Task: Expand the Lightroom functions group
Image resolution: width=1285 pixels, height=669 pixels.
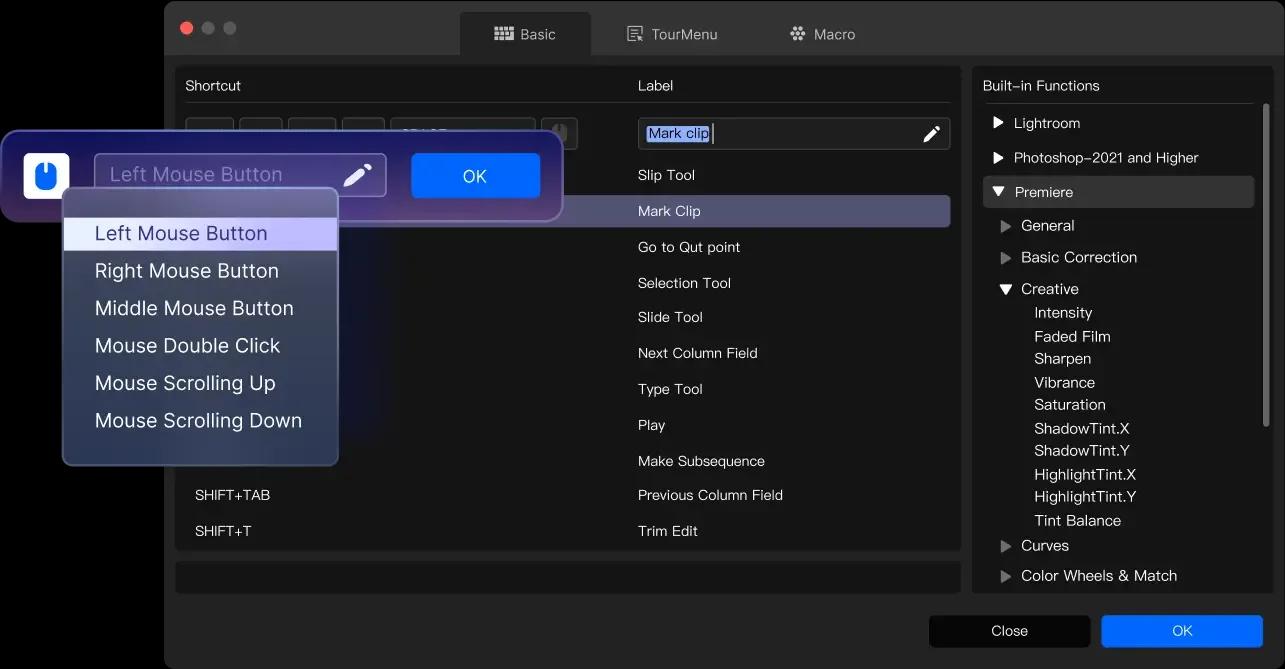Action: [x=997, y=123]
